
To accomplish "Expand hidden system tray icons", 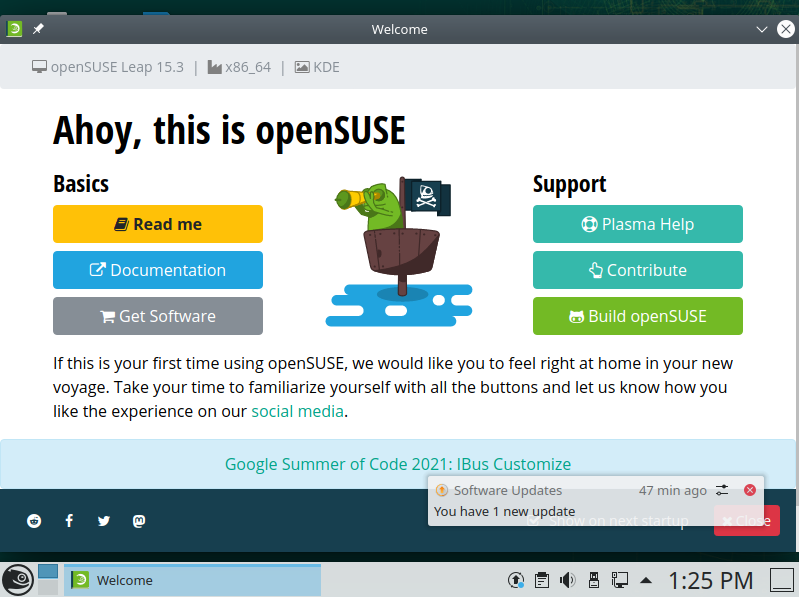I will point(646,580).
